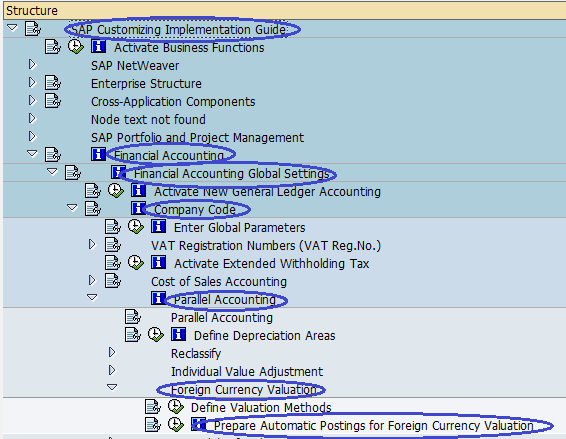Open info icon for Activate Business Functions
This screenshot has height=439, width=566.
[x=99, y=46]
